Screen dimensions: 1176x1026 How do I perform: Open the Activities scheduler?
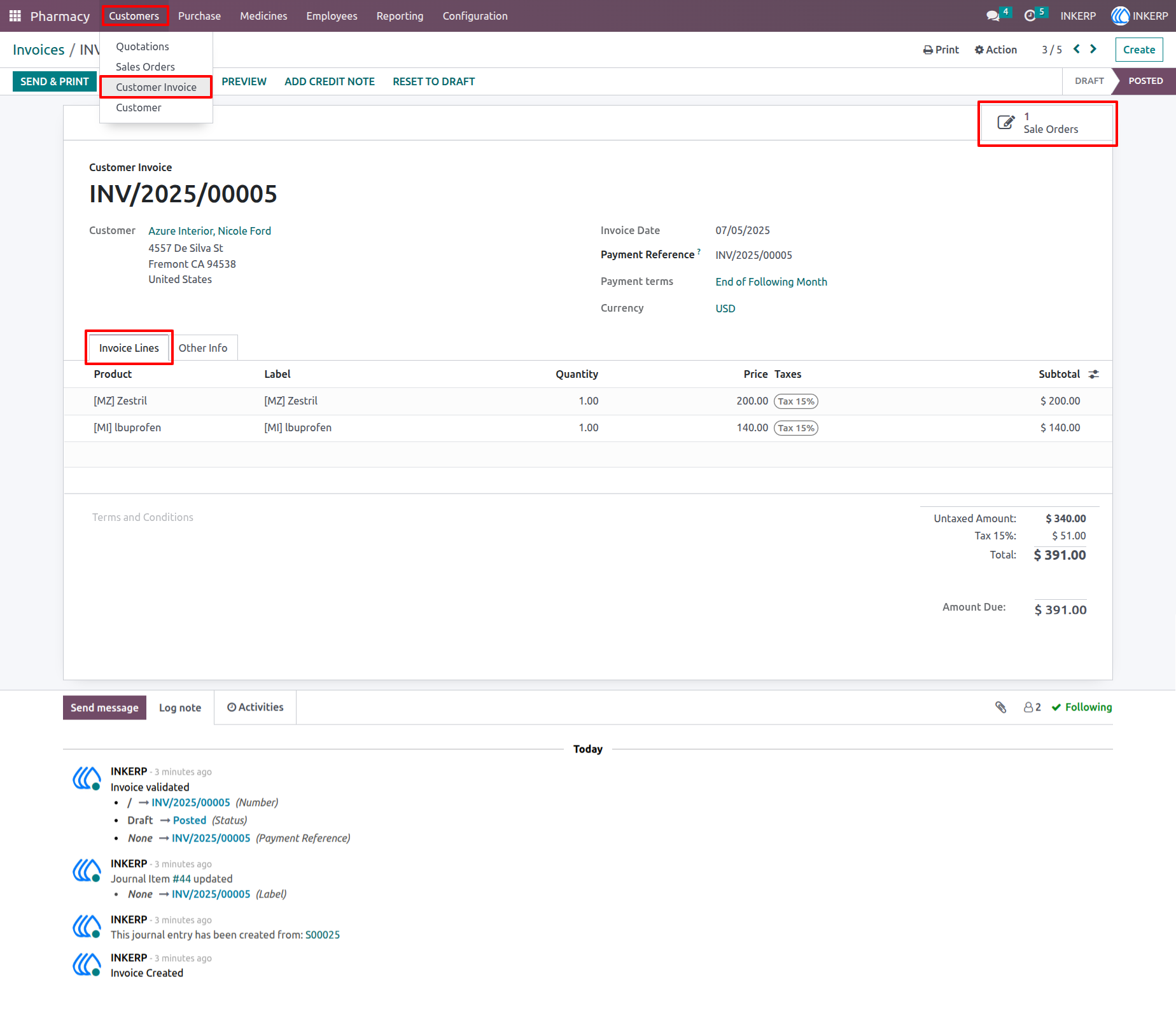tap(255, 707)
